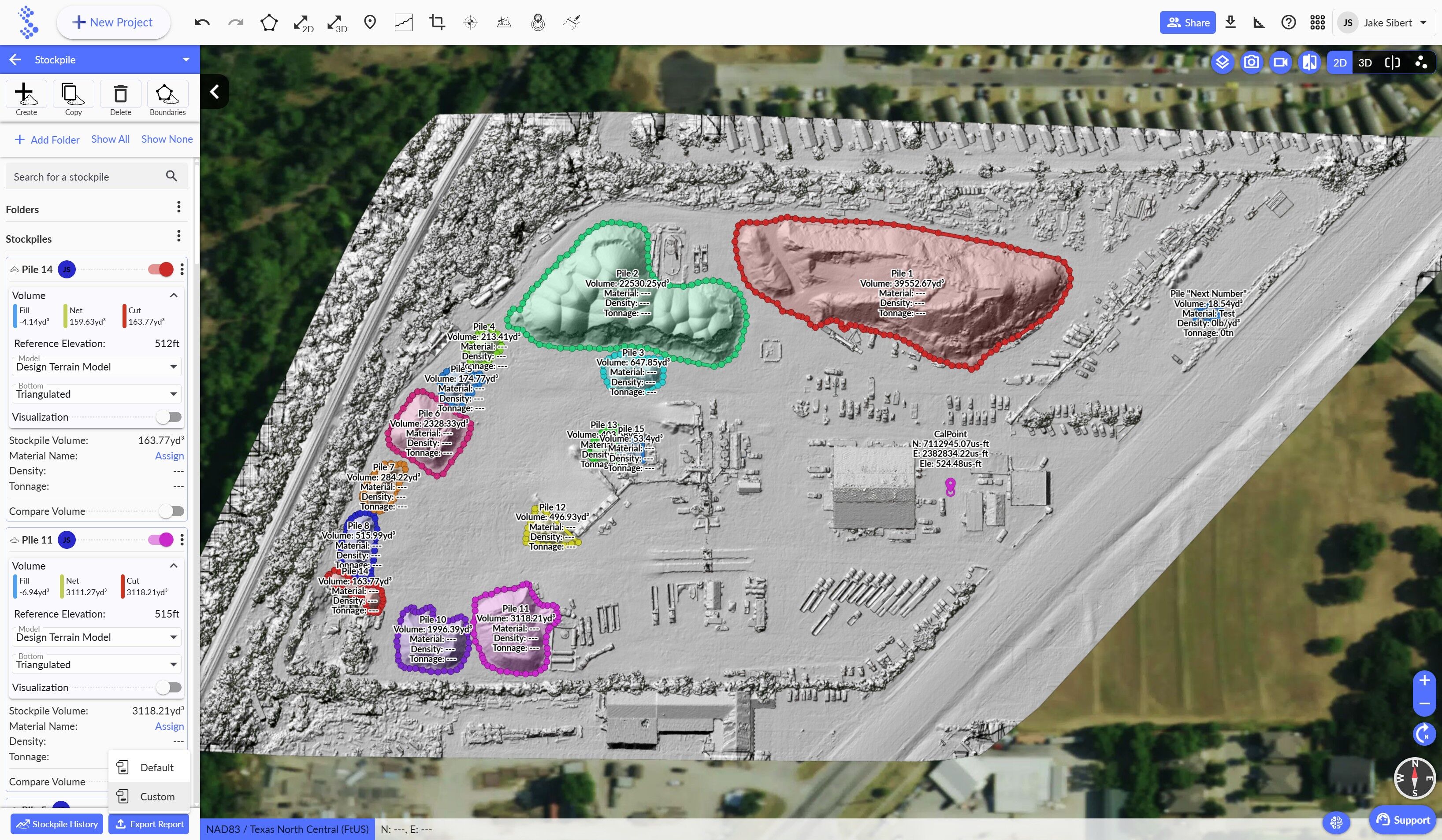Assign material name for Pile 14
Screen dimensions: 1442x840
[x=169, y=456]
